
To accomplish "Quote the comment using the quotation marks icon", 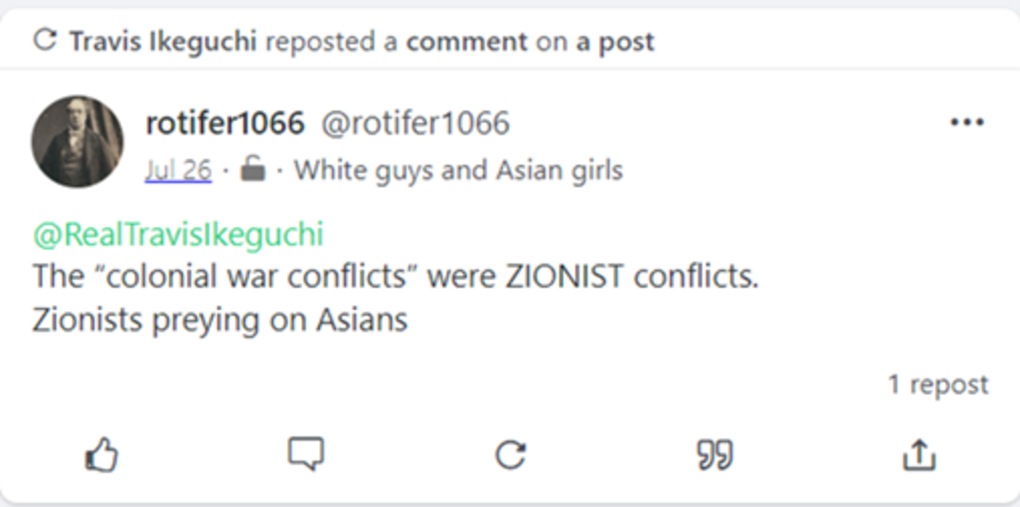I will (714, 456).
